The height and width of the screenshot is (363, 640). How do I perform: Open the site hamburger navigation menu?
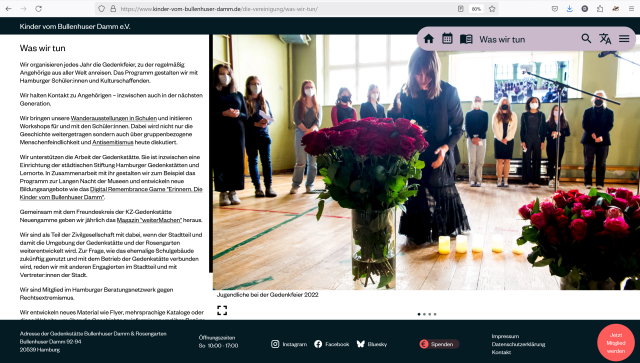click(x=624, y=38)
